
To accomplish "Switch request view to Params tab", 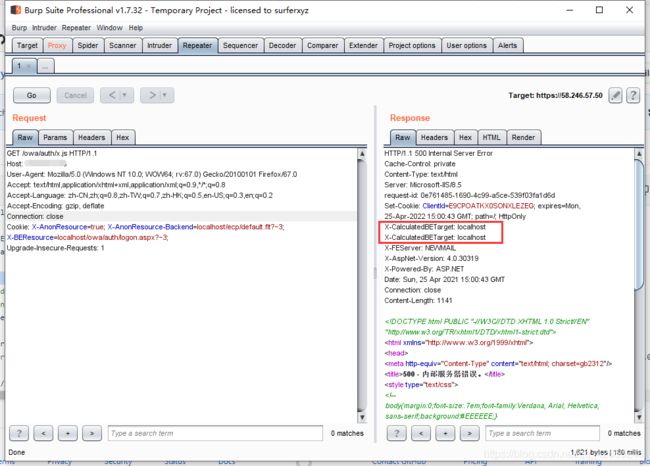I will [x=55, y=137].
